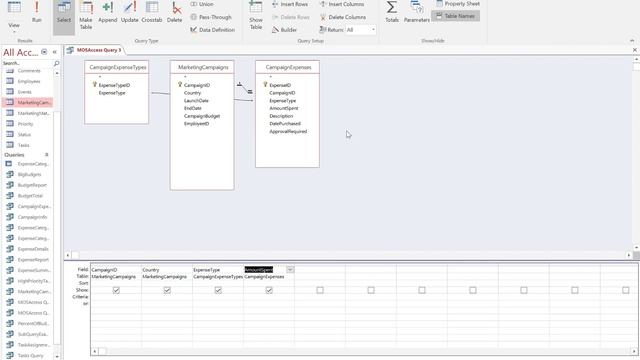The height and width of the screenshot is (360, 640).
Task: Open AmountSpent field dropdown arrow
Action: (290, 269)
